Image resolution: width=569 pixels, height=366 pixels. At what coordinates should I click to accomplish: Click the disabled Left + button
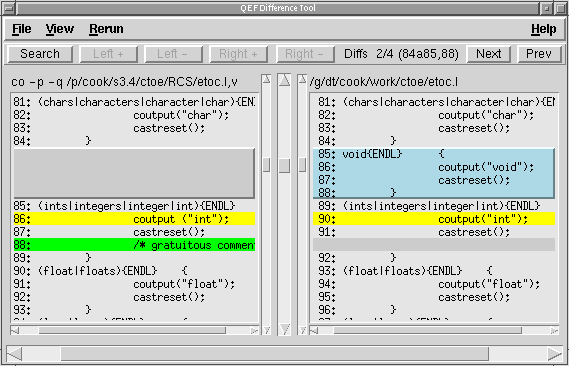click(109, 54)
